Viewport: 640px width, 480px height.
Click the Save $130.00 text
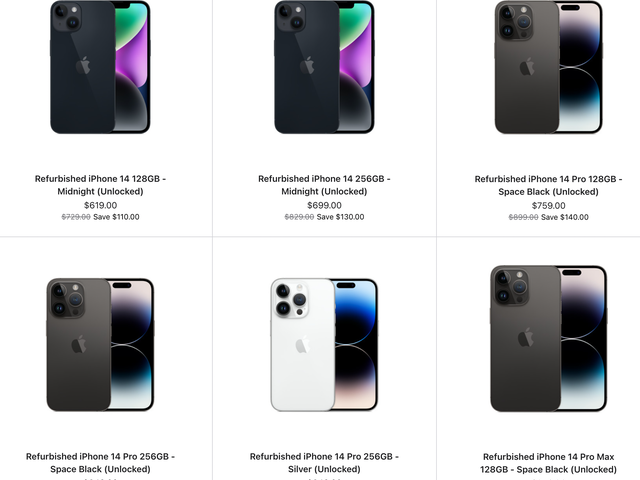(x=340, y=217)
